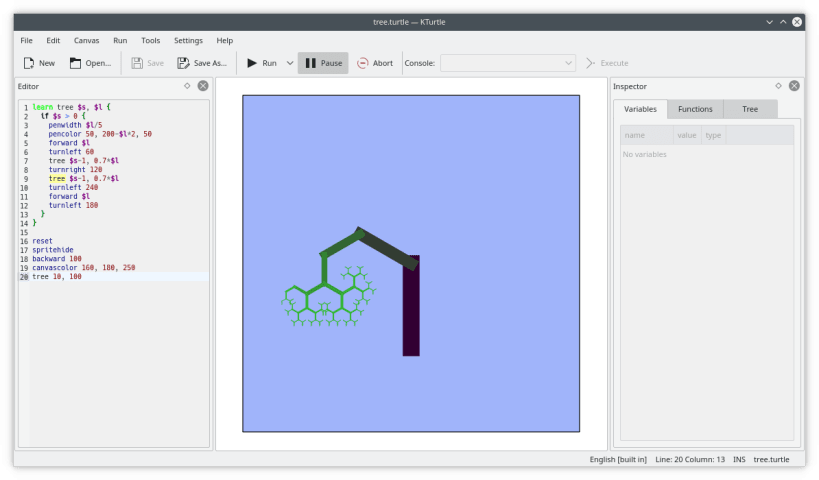Click the 'Line: 20 Column: 13' status entry
819x480 pixels.
(x=690, y=460)
